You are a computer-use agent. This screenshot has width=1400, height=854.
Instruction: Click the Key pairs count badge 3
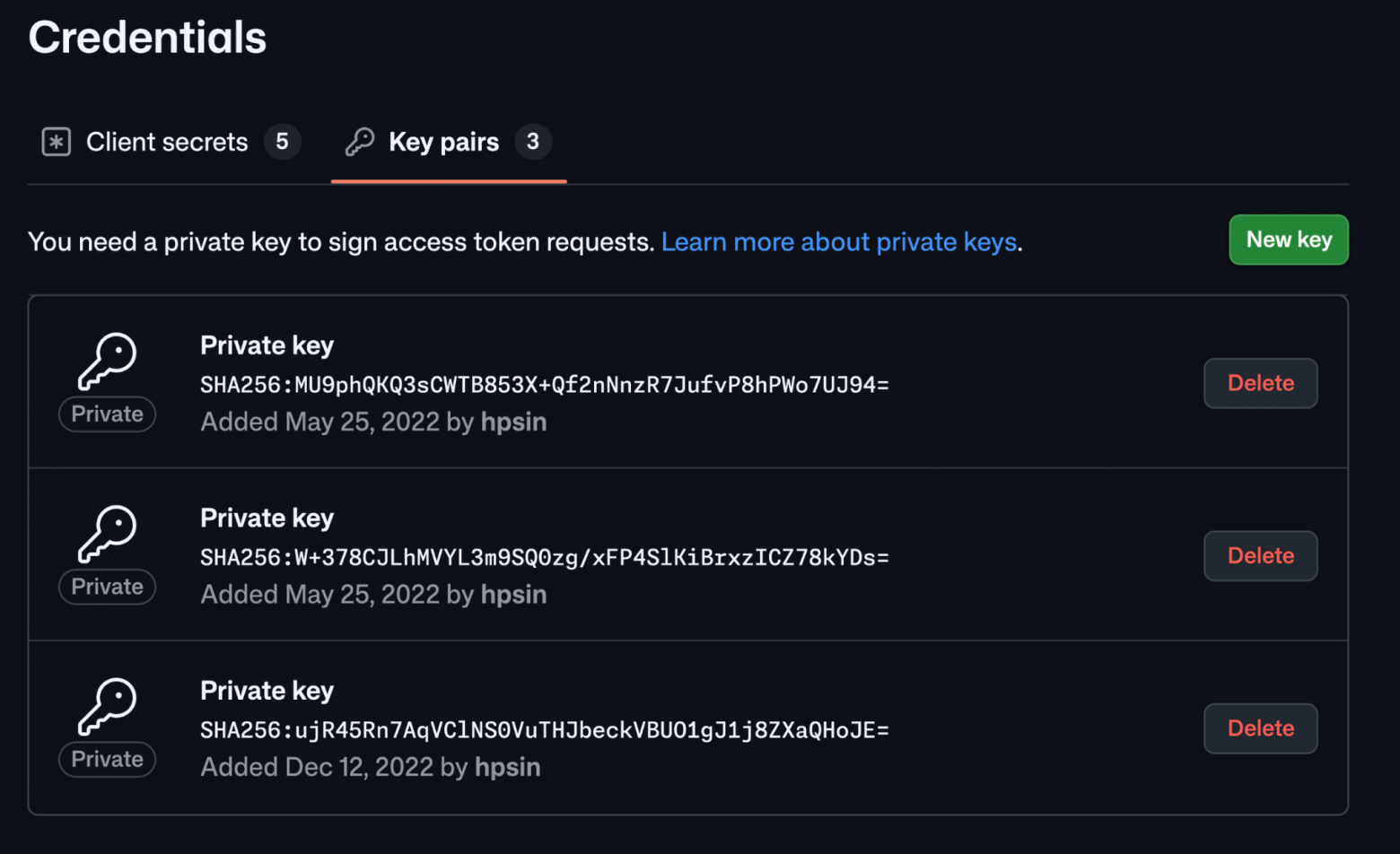pos(533,142)
